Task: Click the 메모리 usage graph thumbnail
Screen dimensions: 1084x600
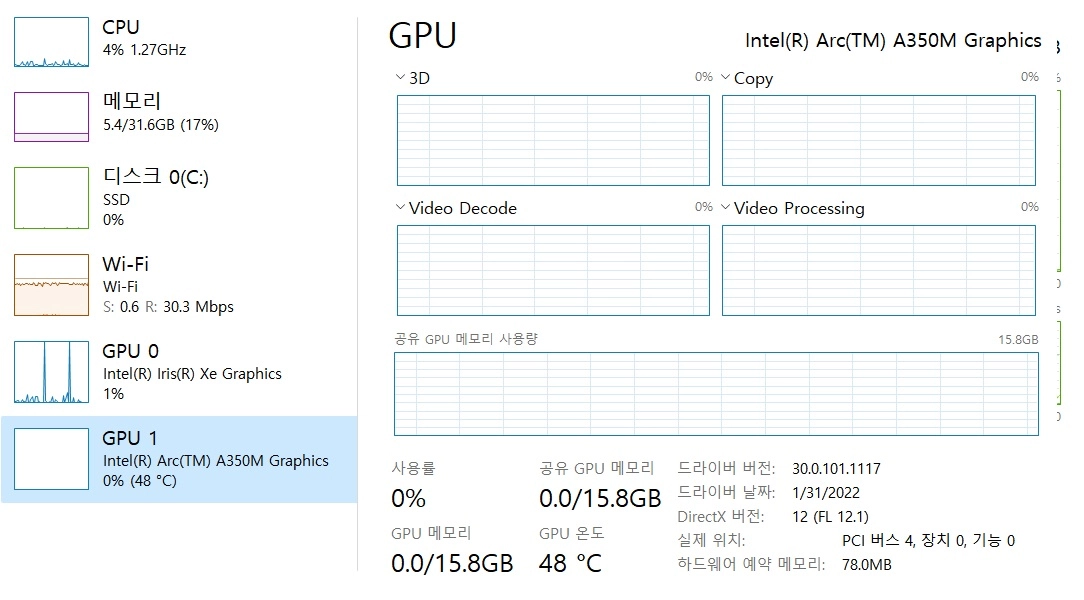Action: pos(51,117)
